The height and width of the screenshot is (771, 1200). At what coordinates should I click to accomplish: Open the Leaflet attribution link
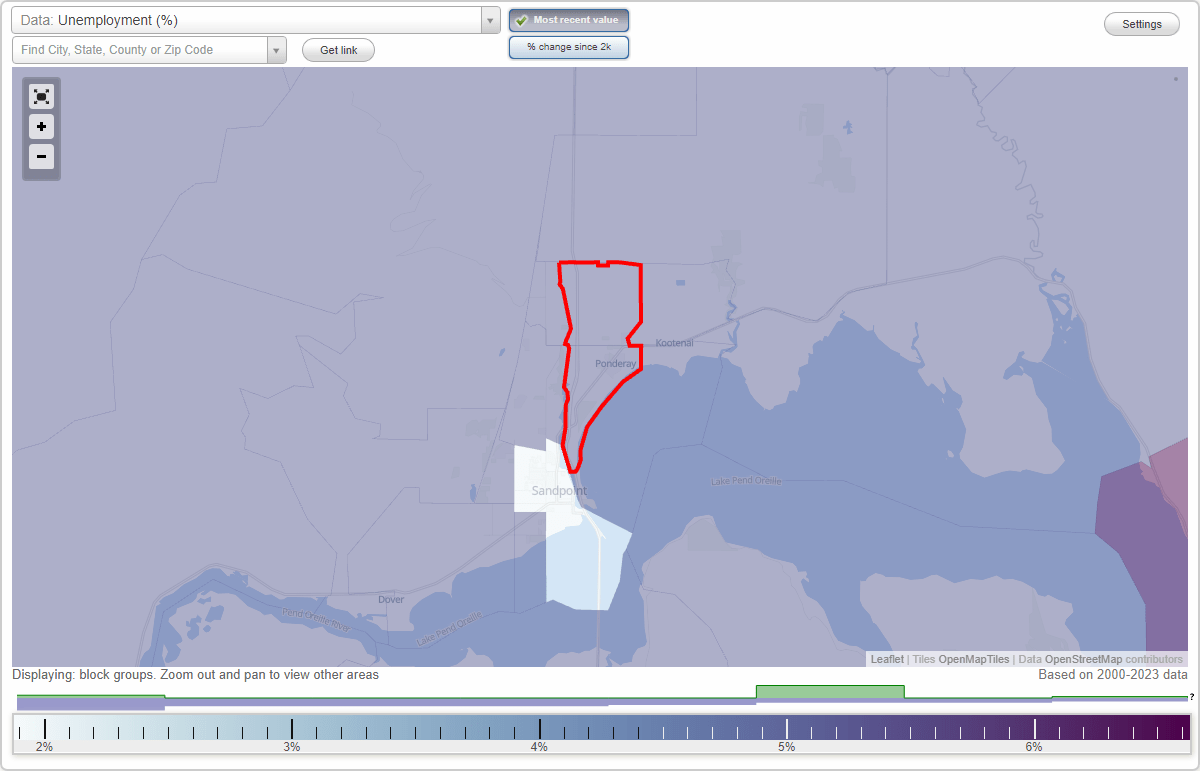tap(887, 659)
